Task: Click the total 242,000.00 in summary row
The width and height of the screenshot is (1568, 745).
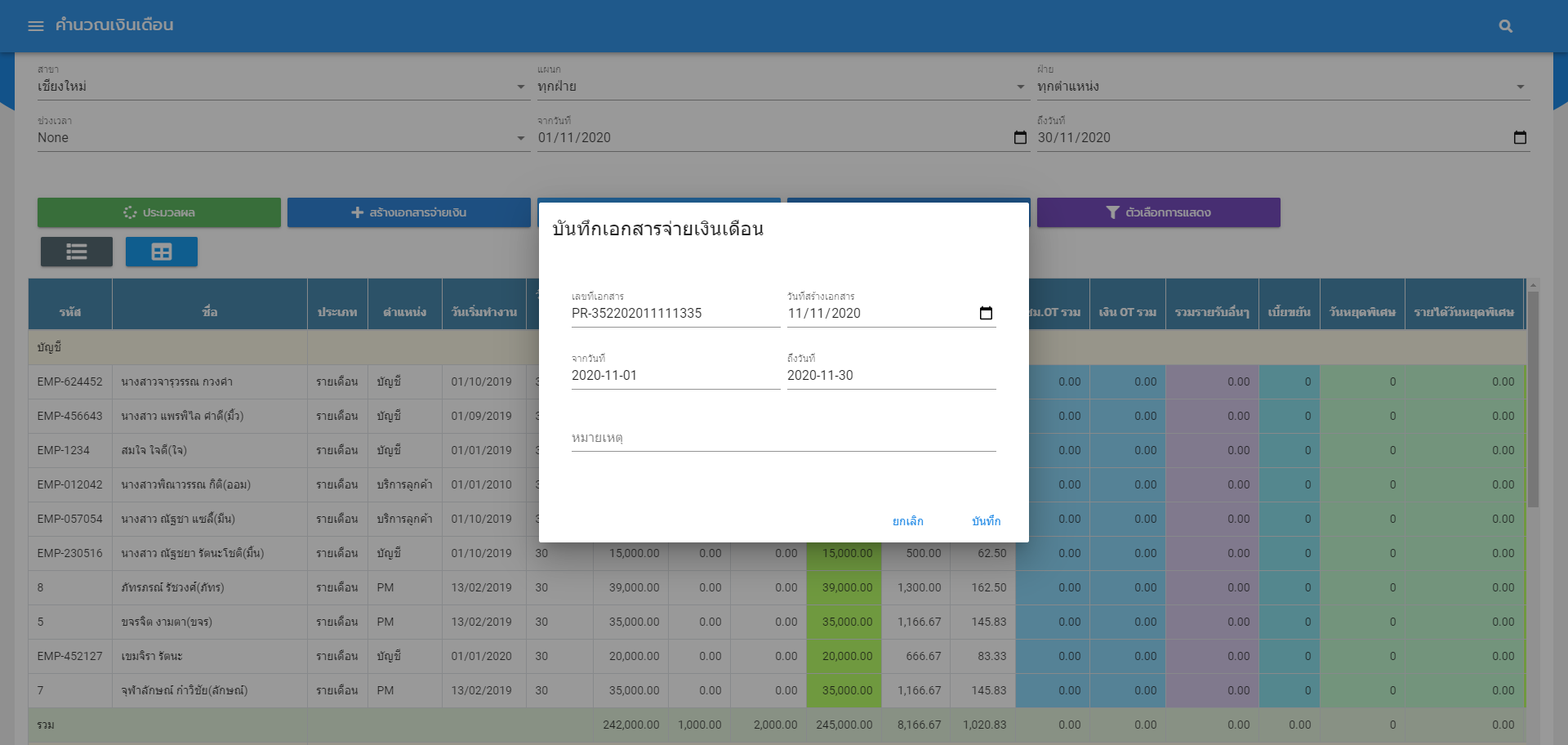Action: [x=631, y=725]
